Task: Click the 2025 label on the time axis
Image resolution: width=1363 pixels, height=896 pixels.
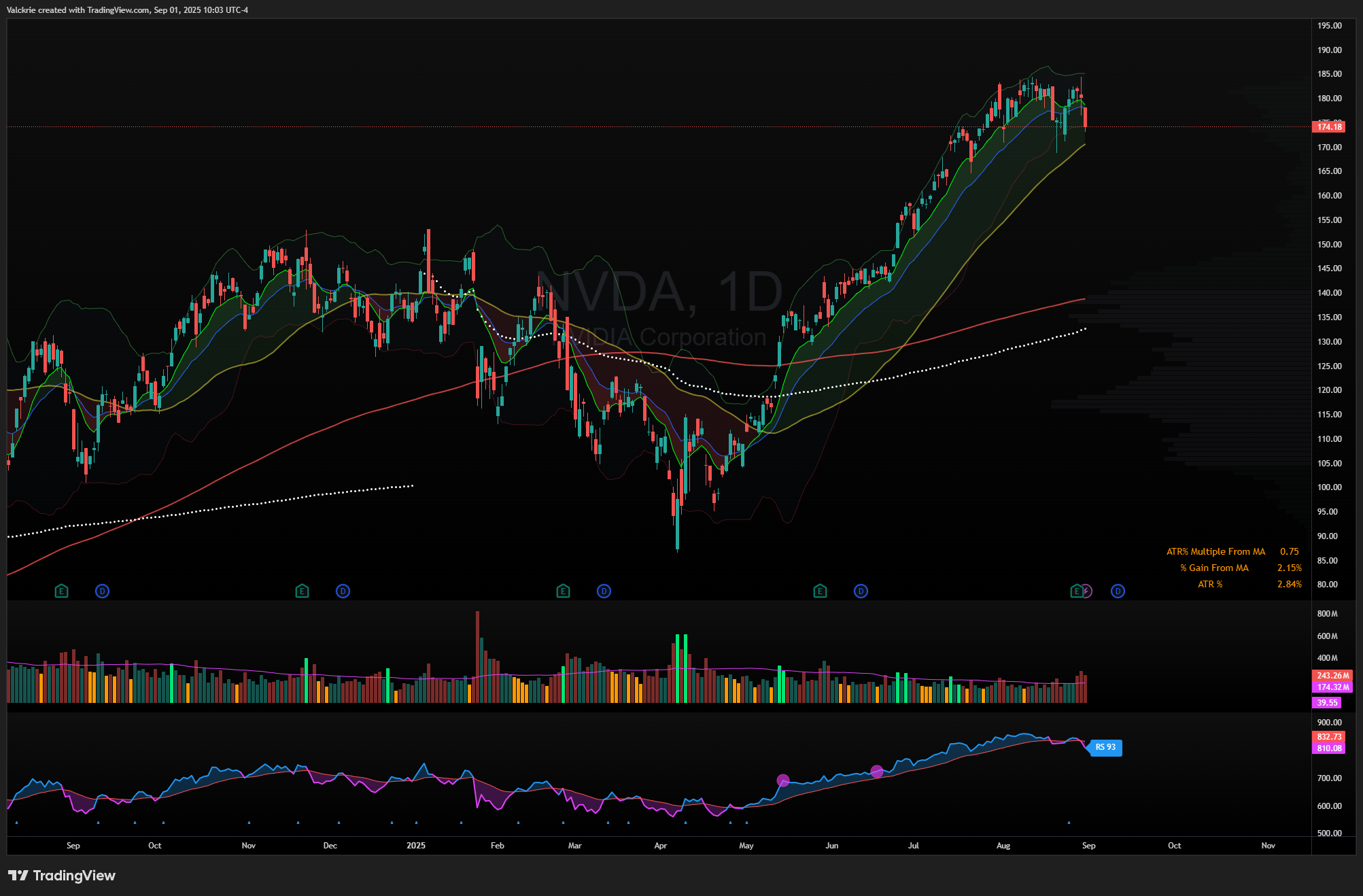Action: tap(416, 846)
